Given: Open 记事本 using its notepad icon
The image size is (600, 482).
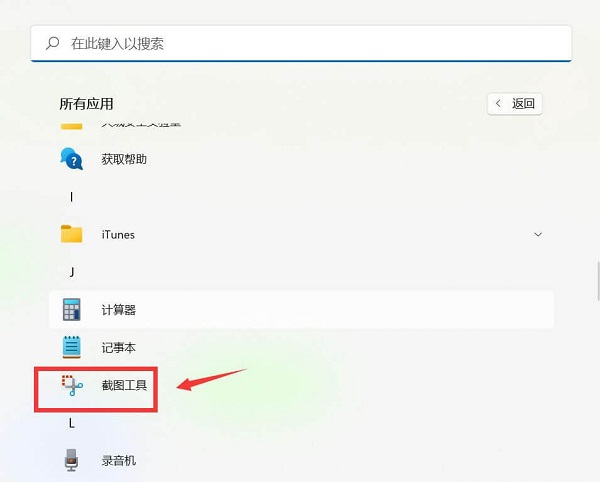Looking at the screenshot, I should (x=71, y=347).
